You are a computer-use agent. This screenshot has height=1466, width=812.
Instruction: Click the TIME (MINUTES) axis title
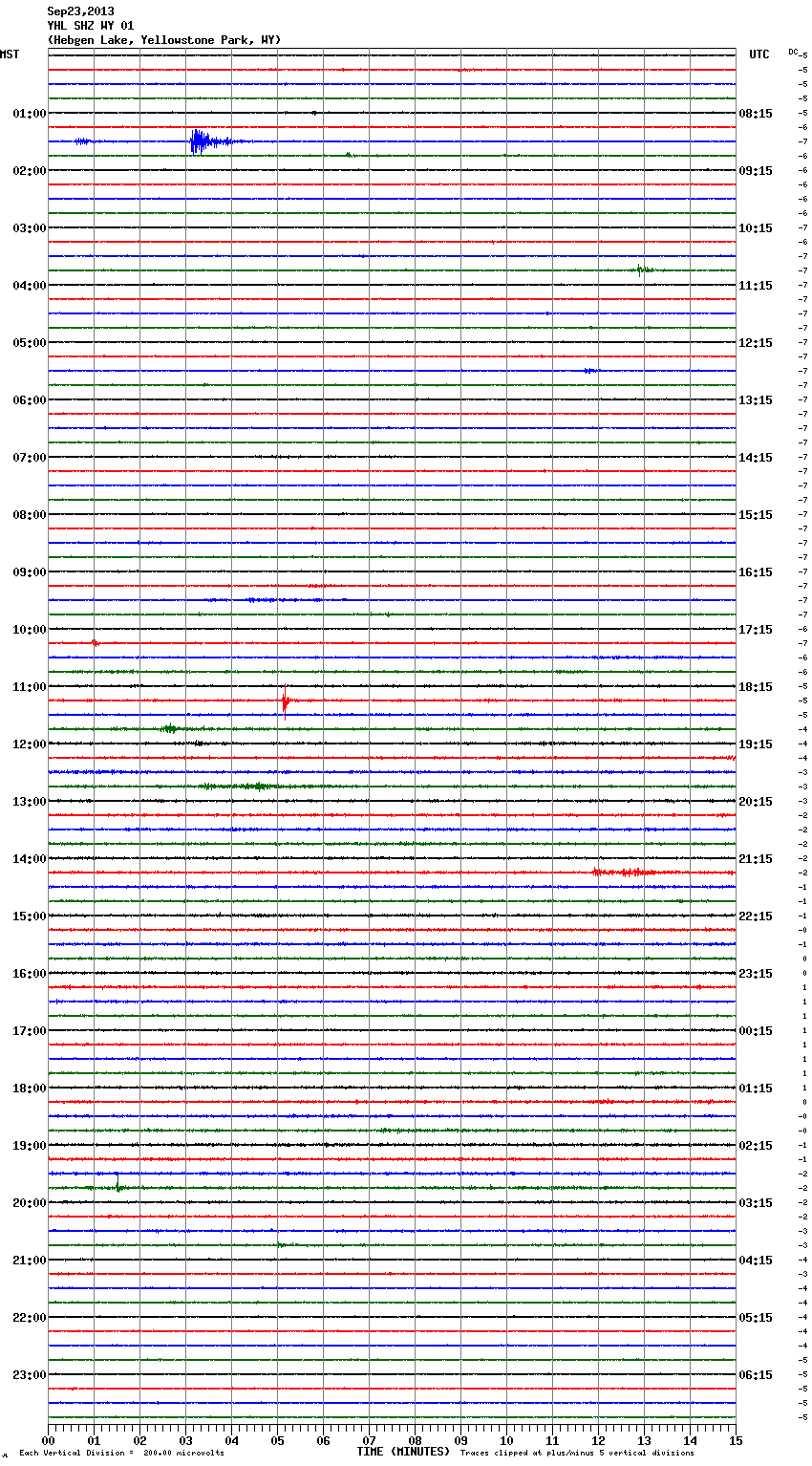(403, 1452)
